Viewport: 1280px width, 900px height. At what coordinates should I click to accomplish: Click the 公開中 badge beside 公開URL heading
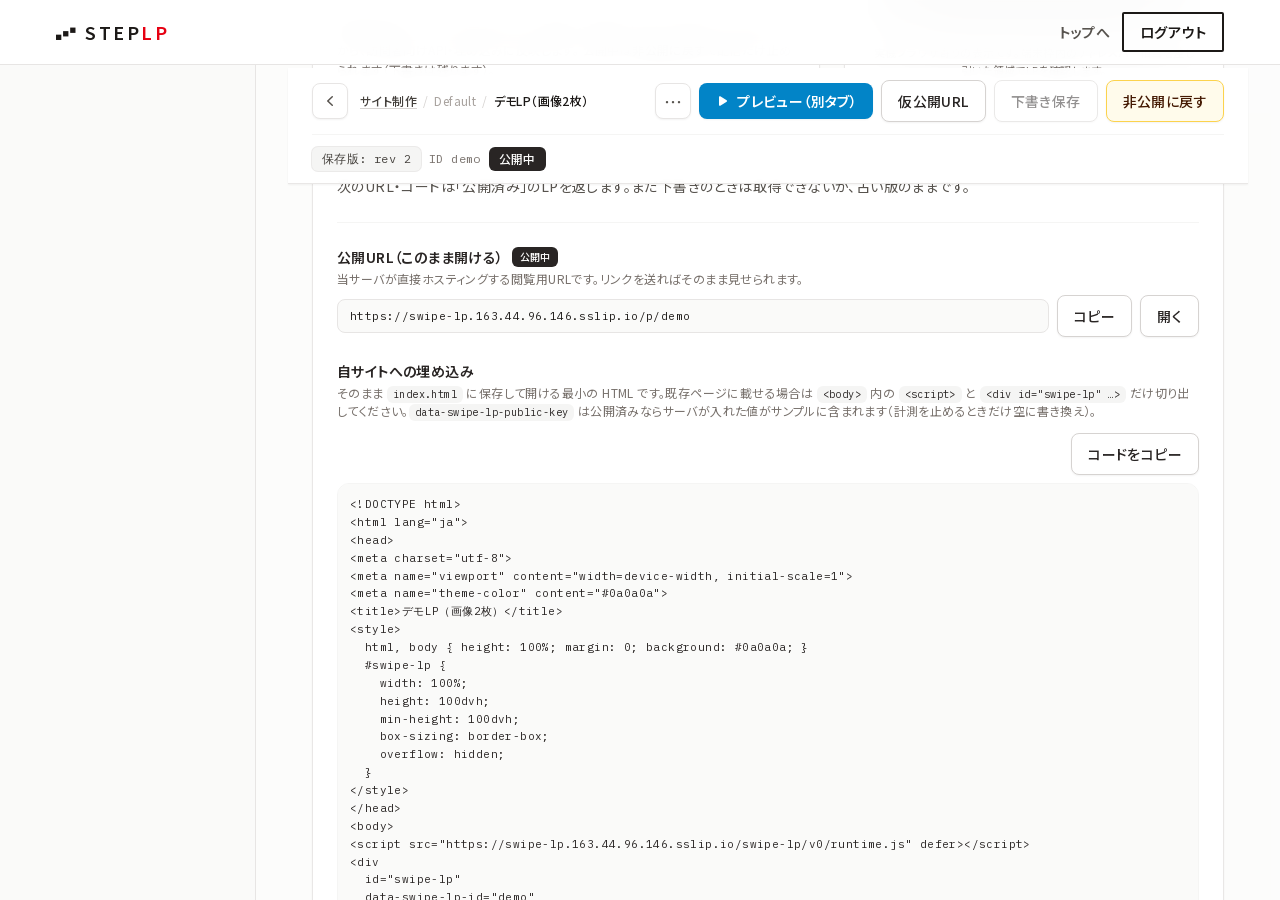[x=535, y=257]
